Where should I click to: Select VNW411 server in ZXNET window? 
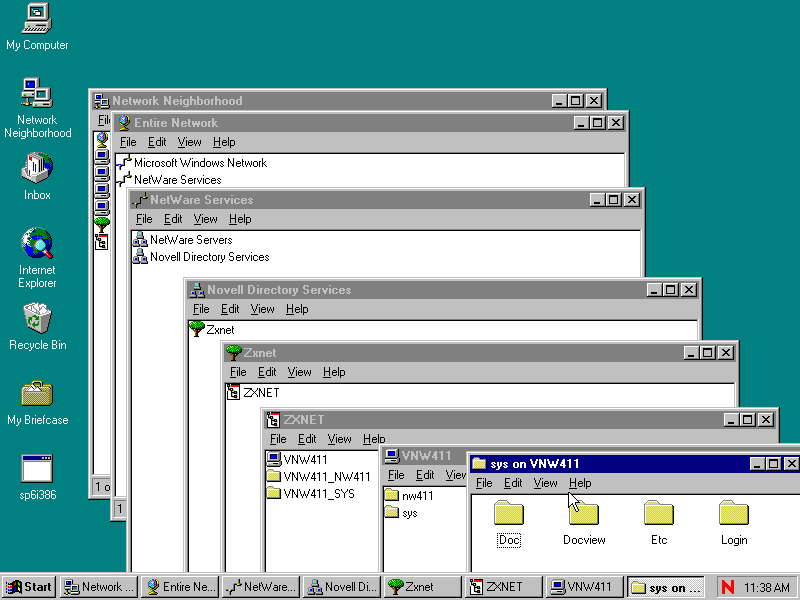pyautogui.click(x=297, y=459)
